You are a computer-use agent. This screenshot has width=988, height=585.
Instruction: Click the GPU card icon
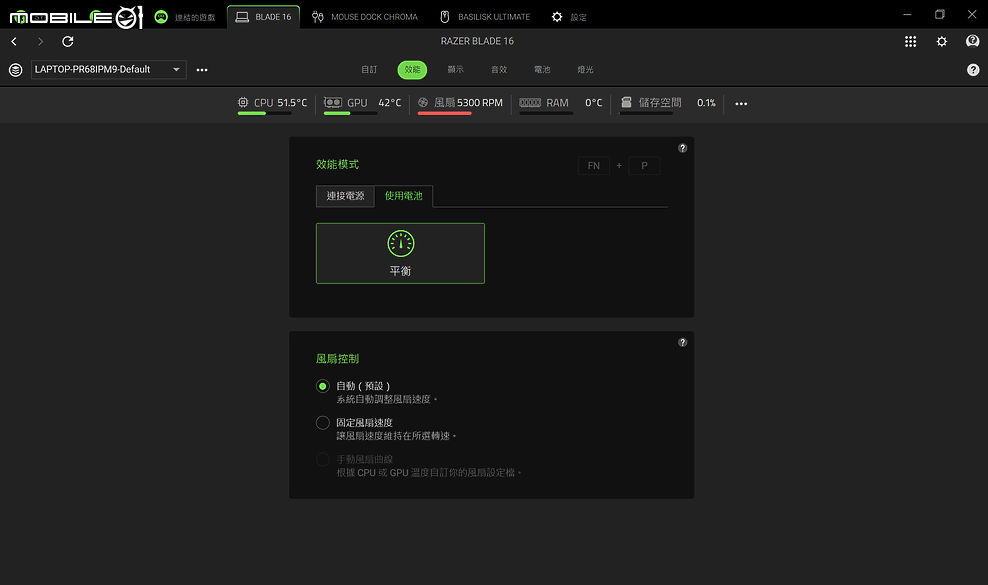333,102
